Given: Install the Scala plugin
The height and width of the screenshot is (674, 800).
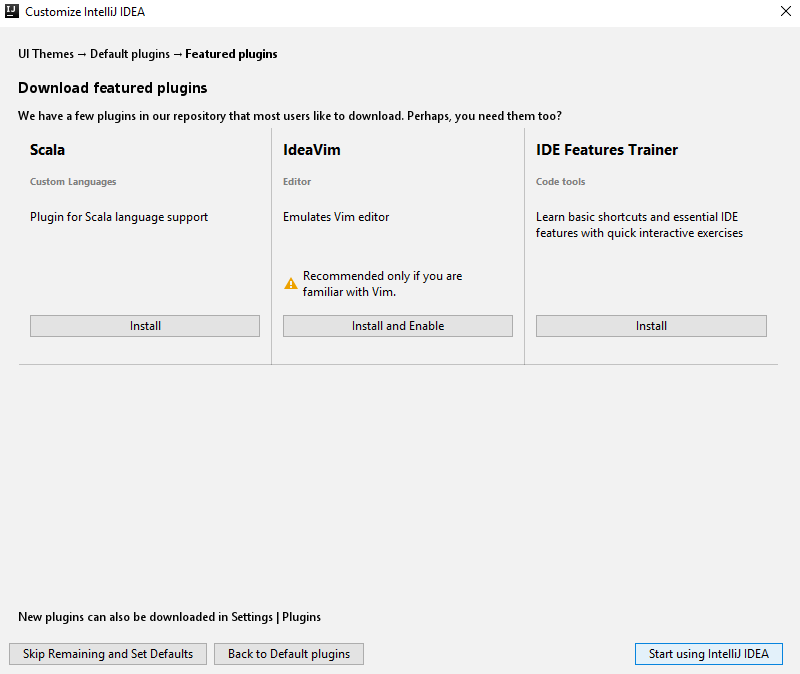Looking at the screenshot, I should (x=145, y=326).
